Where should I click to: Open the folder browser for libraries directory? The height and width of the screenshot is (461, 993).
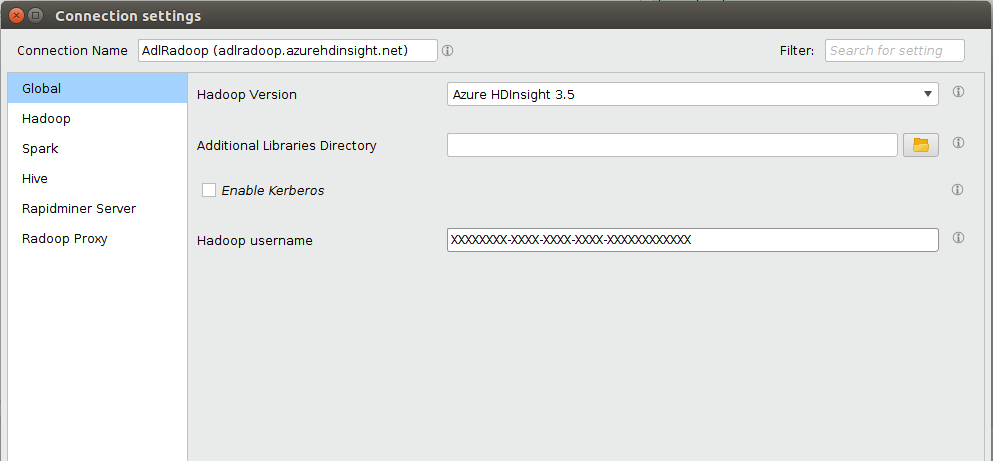click(x=921, y=145)
